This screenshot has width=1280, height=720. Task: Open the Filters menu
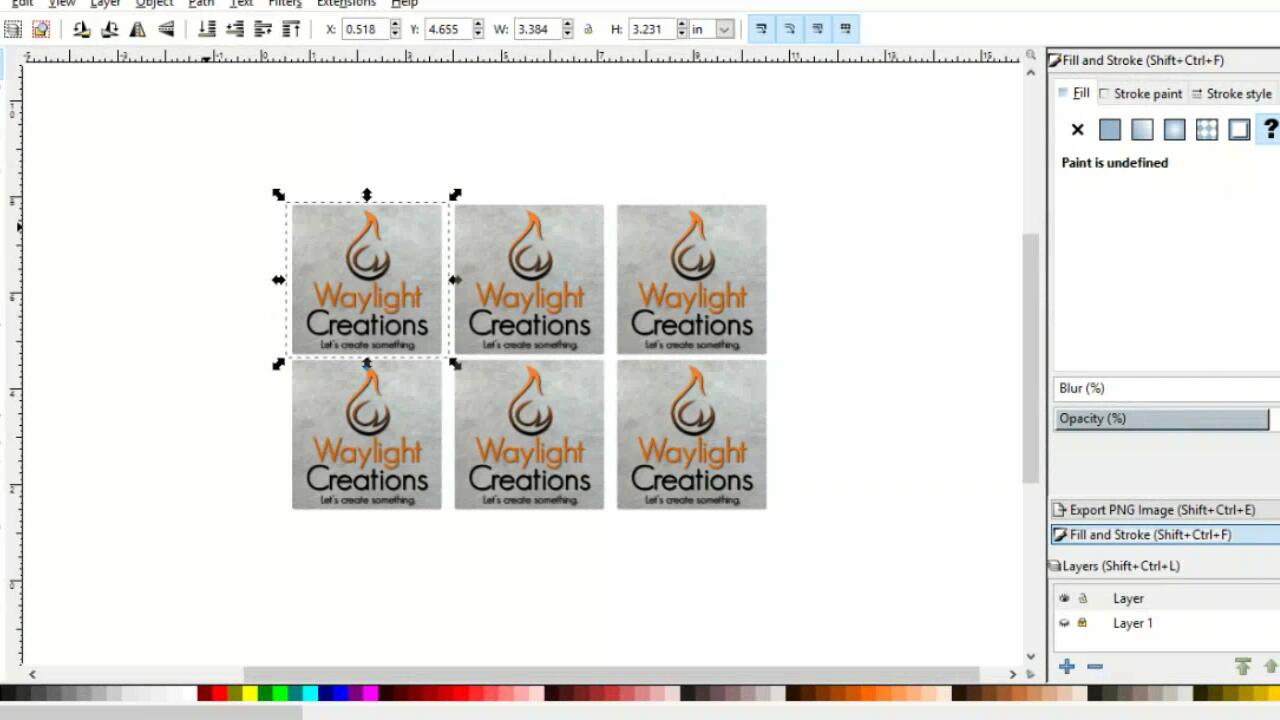tap(285, 4)
